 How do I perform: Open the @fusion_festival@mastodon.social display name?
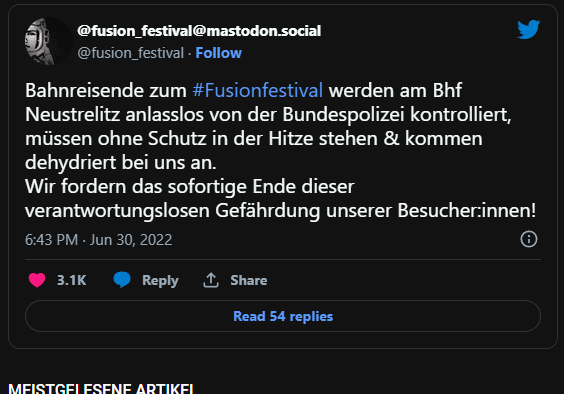pos(199,31)
